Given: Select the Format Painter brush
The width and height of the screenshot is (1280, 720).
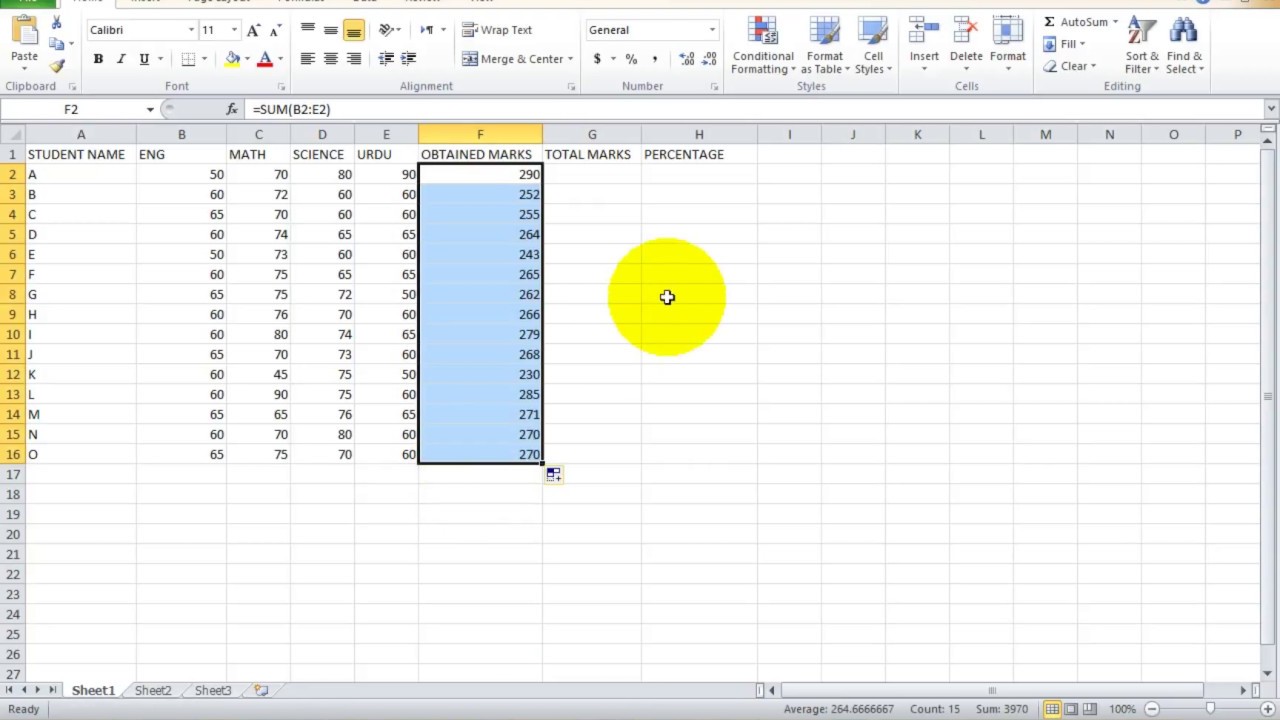Looking at the screenshot, I should (x=56, y=66).
